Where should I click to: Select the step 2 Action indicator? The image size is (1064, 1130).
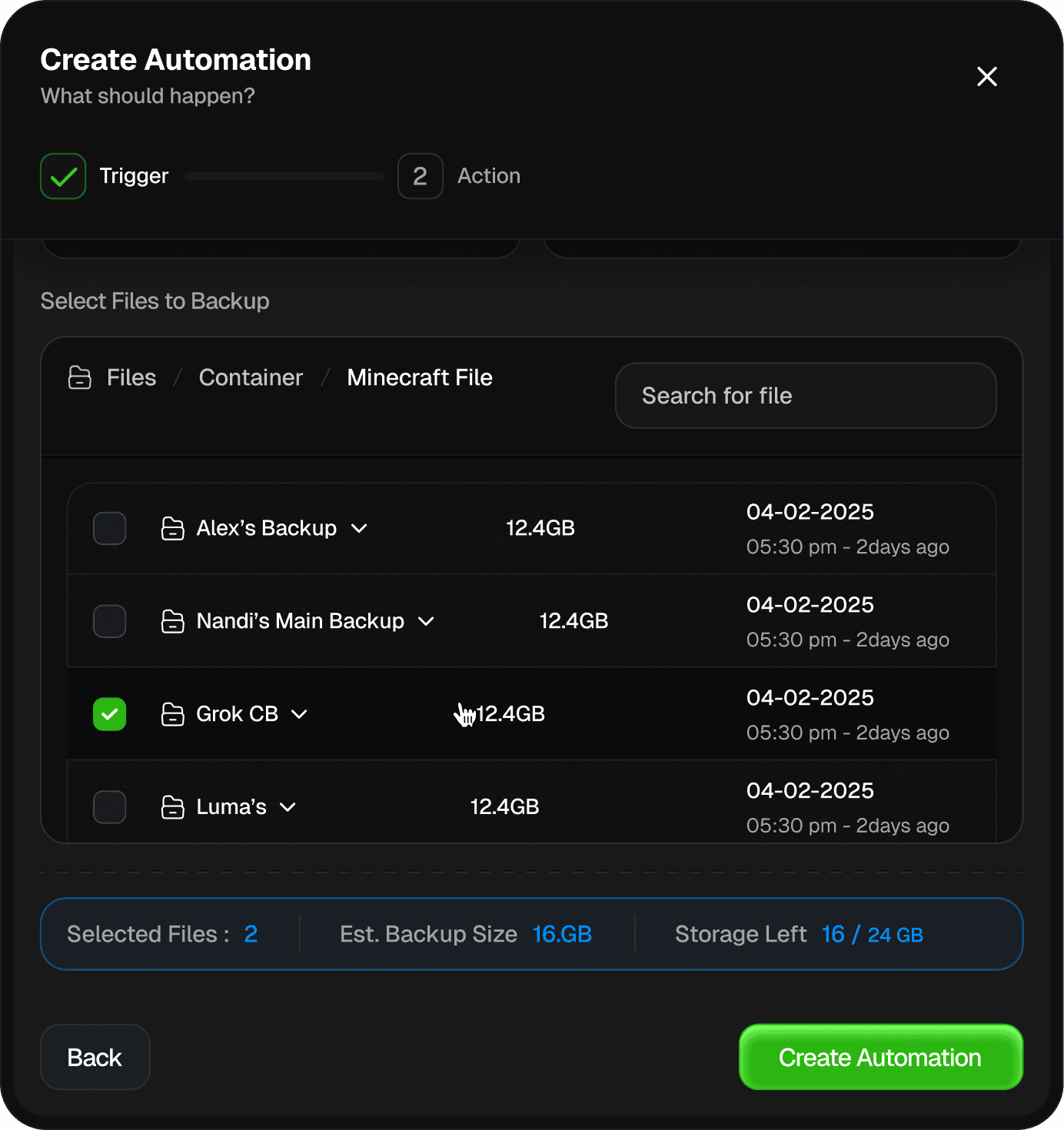(420, 176)
